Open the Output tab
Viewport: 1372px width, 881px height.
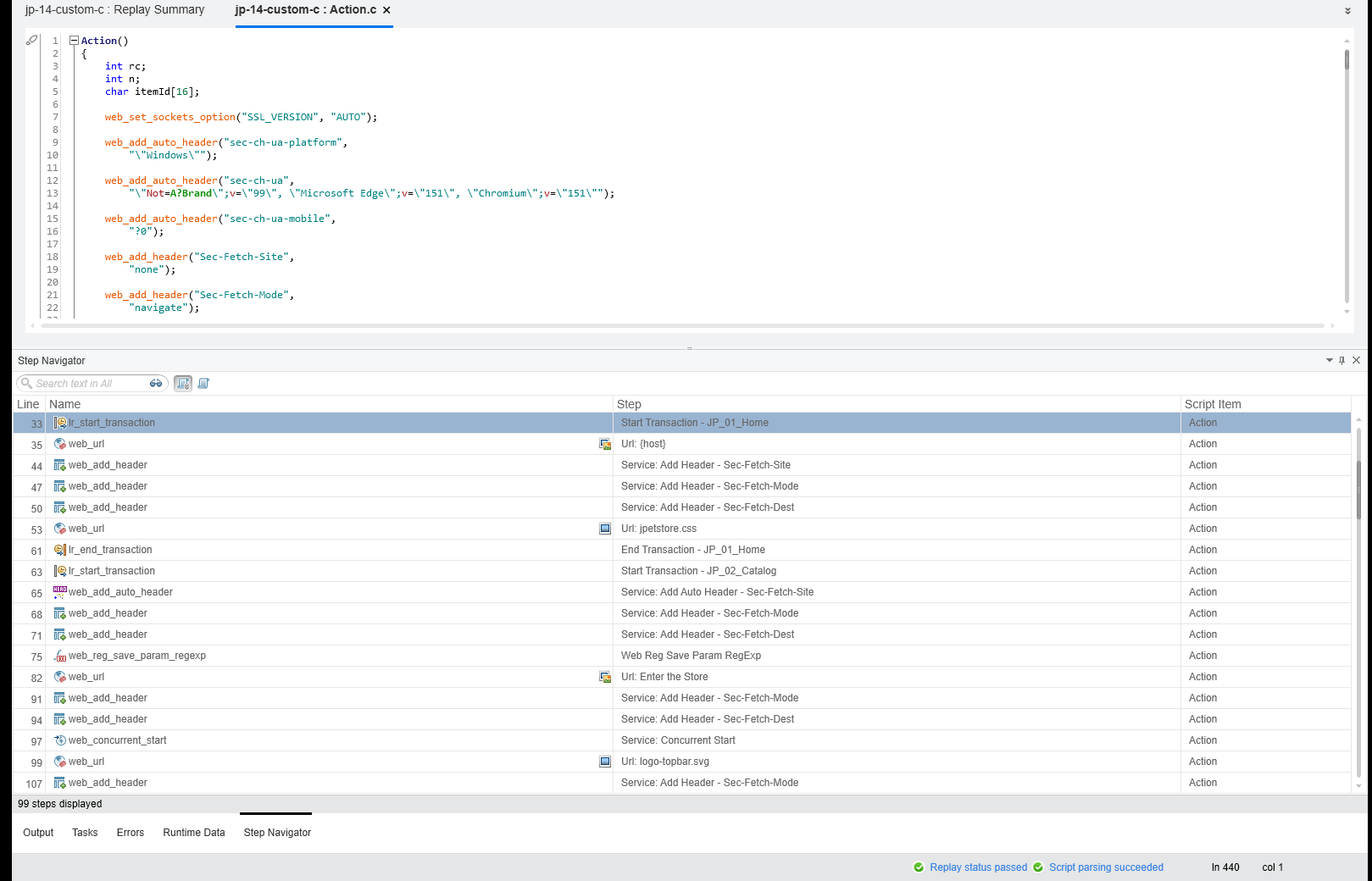[38, 833]
